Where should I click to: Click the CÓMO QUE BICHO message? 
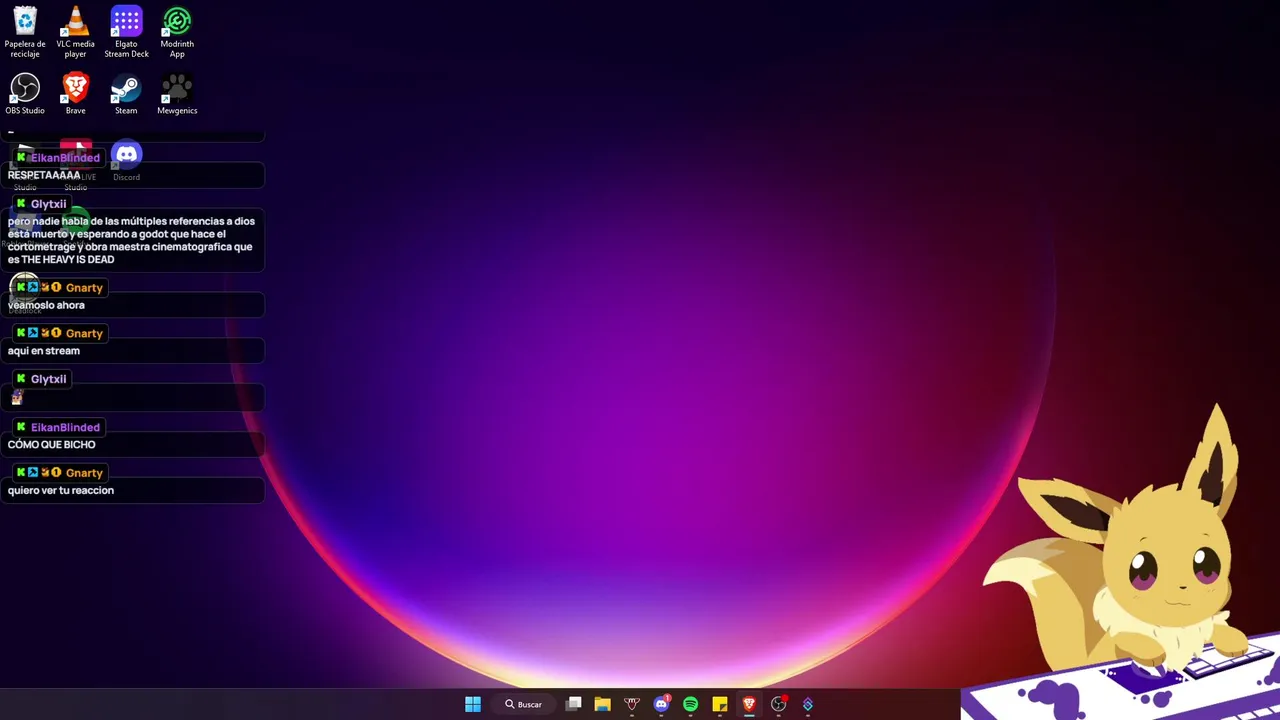[52, 444]
